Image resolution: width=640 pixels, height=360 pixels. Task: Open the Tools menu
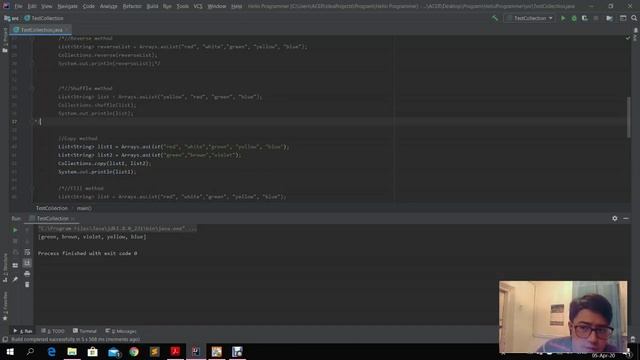(x=182, y=6)
